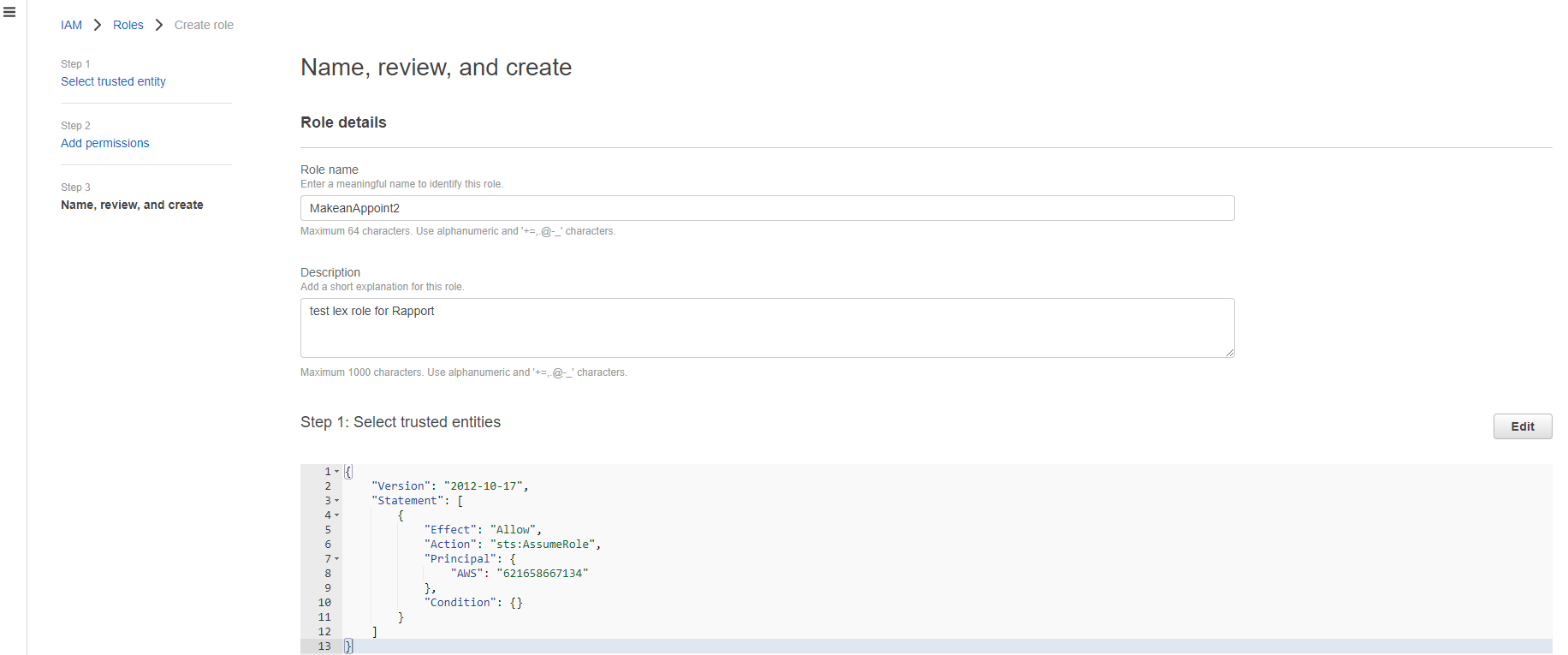Viewport: 1568px width, 655px height.
Task: Click the chevron after the IAM breadcrumb
Action: (98, 25)
